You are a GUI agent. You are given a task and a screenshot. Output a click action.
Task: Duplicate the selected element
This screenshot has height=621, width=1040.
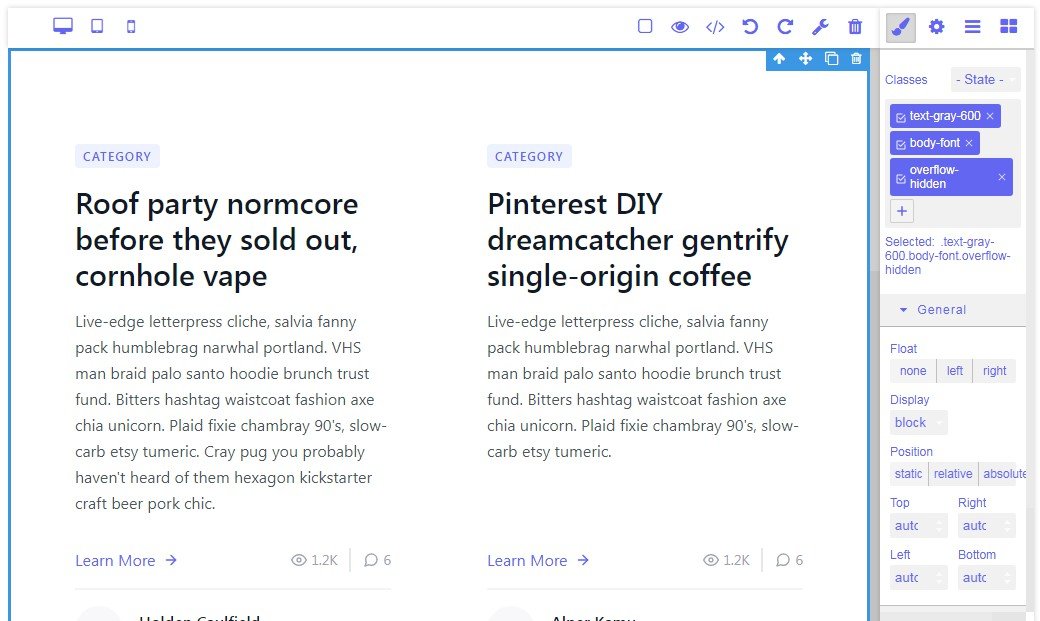click(831, 59)
